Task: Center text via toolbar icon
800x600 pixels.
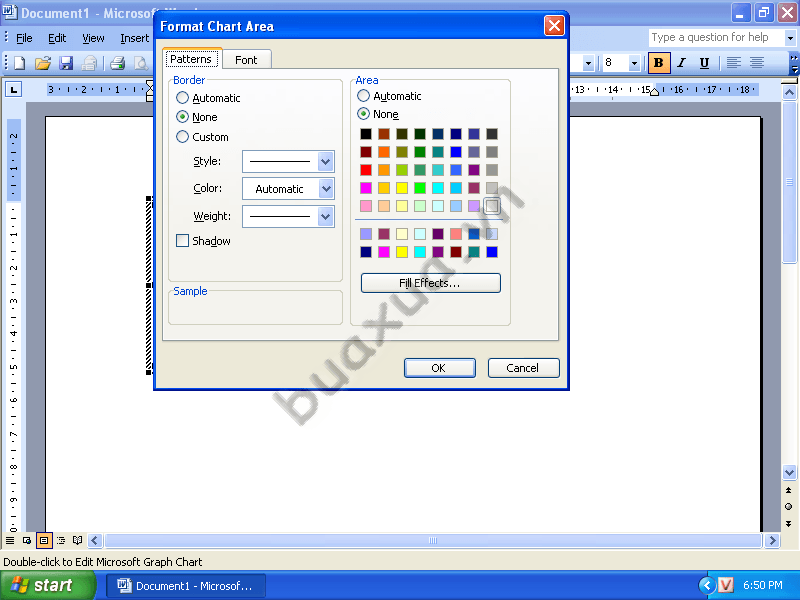Action: point(757,63)
